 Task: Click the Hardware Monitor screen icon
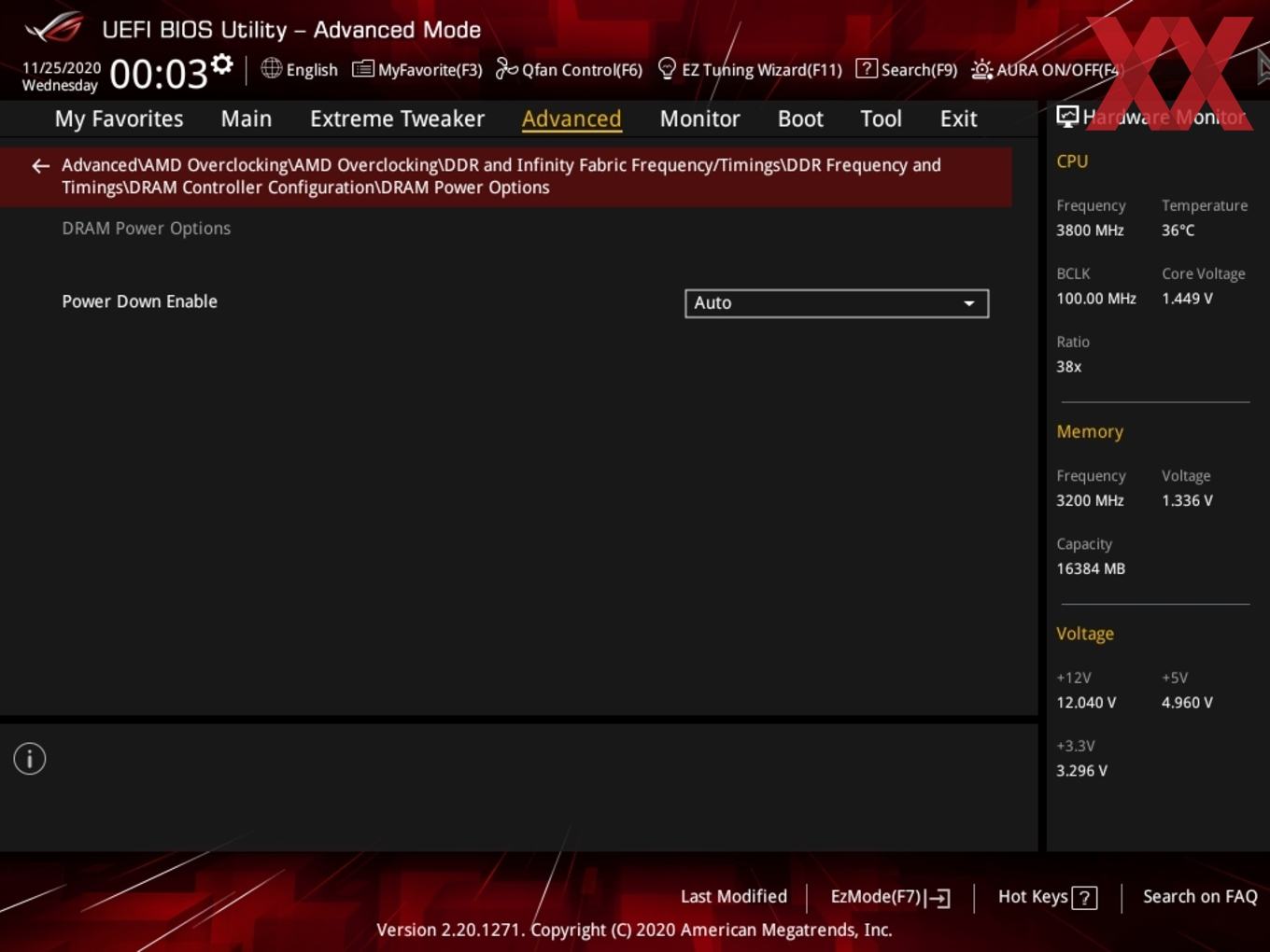pyautogui.click(x=1067, y=117)
